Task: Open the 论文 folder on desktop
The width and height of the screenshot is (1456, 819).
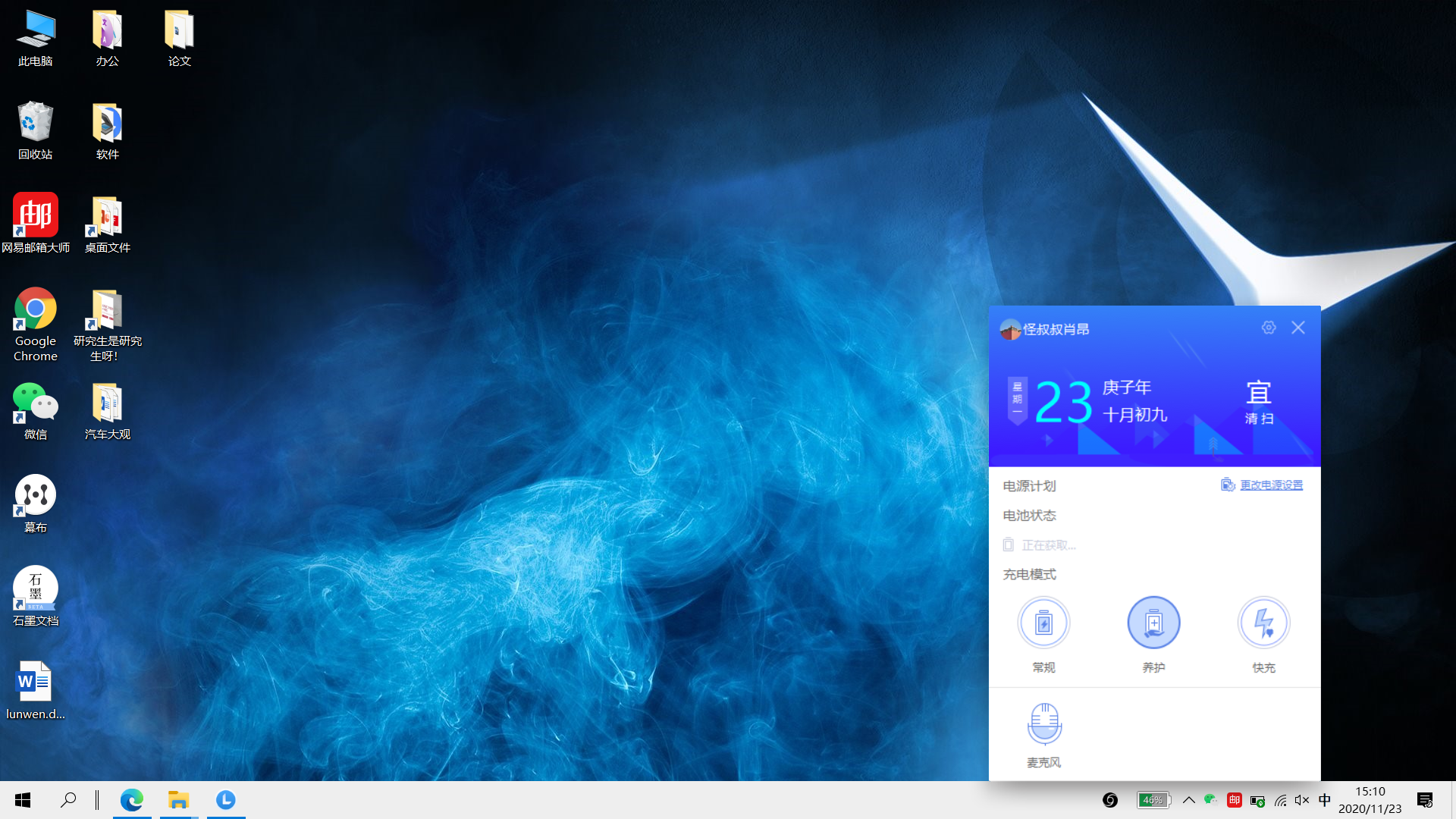Action: coord(179,38)
